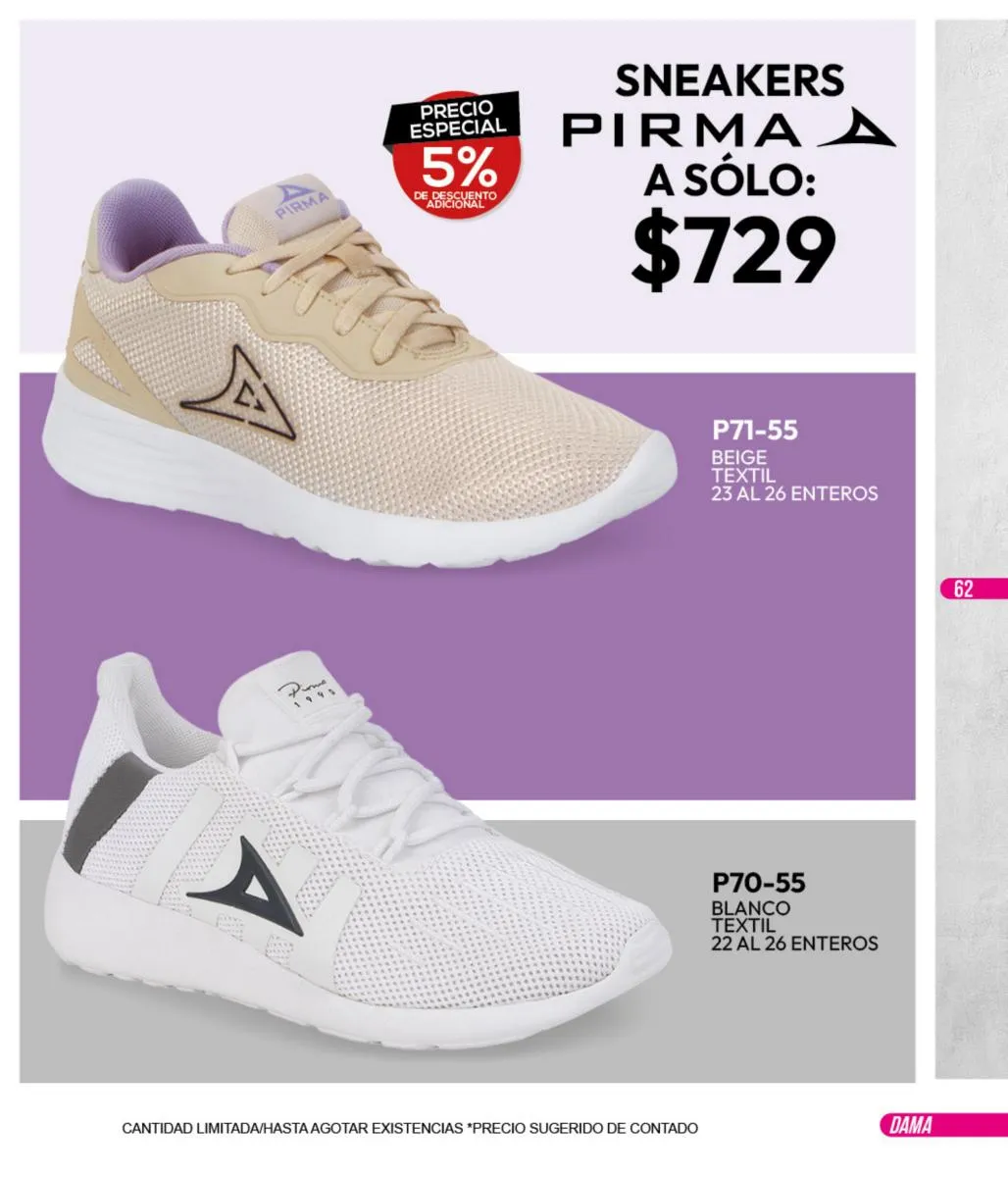Click the Pirma 1990 tongue label on white sneaker

click(x=306, y=691)
